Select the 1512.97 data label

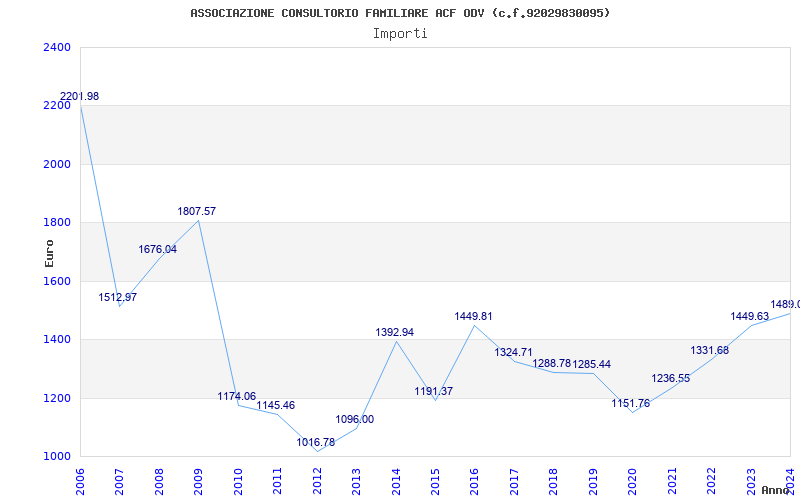[118, 297]
